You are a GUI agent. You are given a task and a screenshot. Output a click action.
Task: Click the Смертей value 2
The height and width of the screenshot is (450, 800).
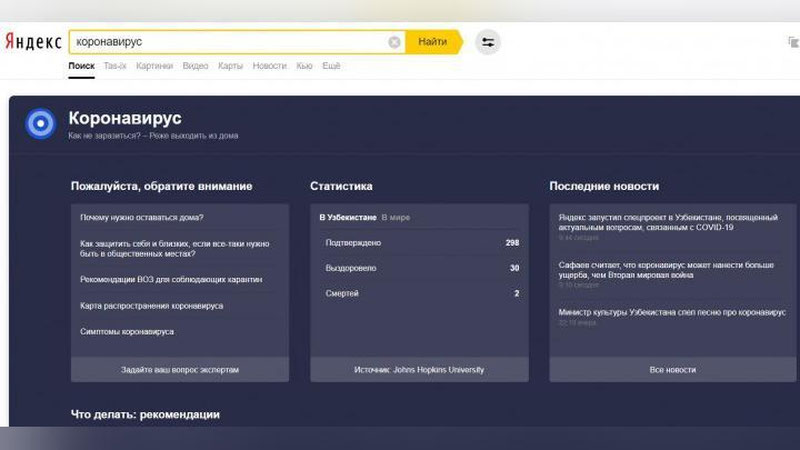point(517,293)
